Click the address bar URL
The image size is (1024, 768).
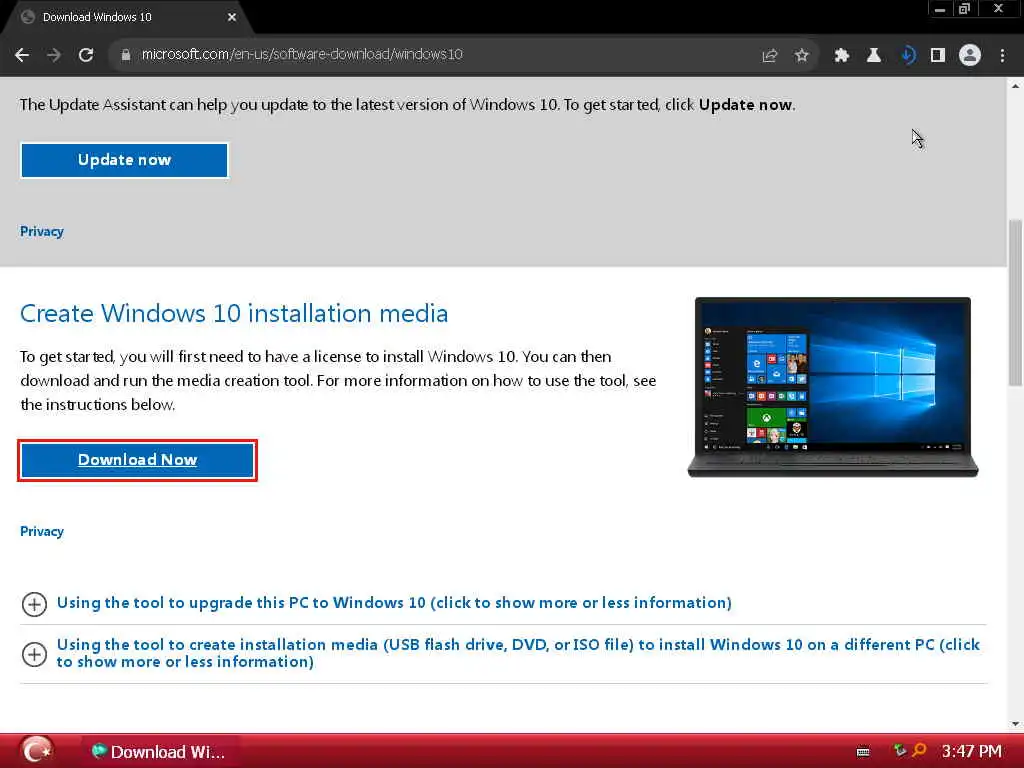(x=302, y=54)
